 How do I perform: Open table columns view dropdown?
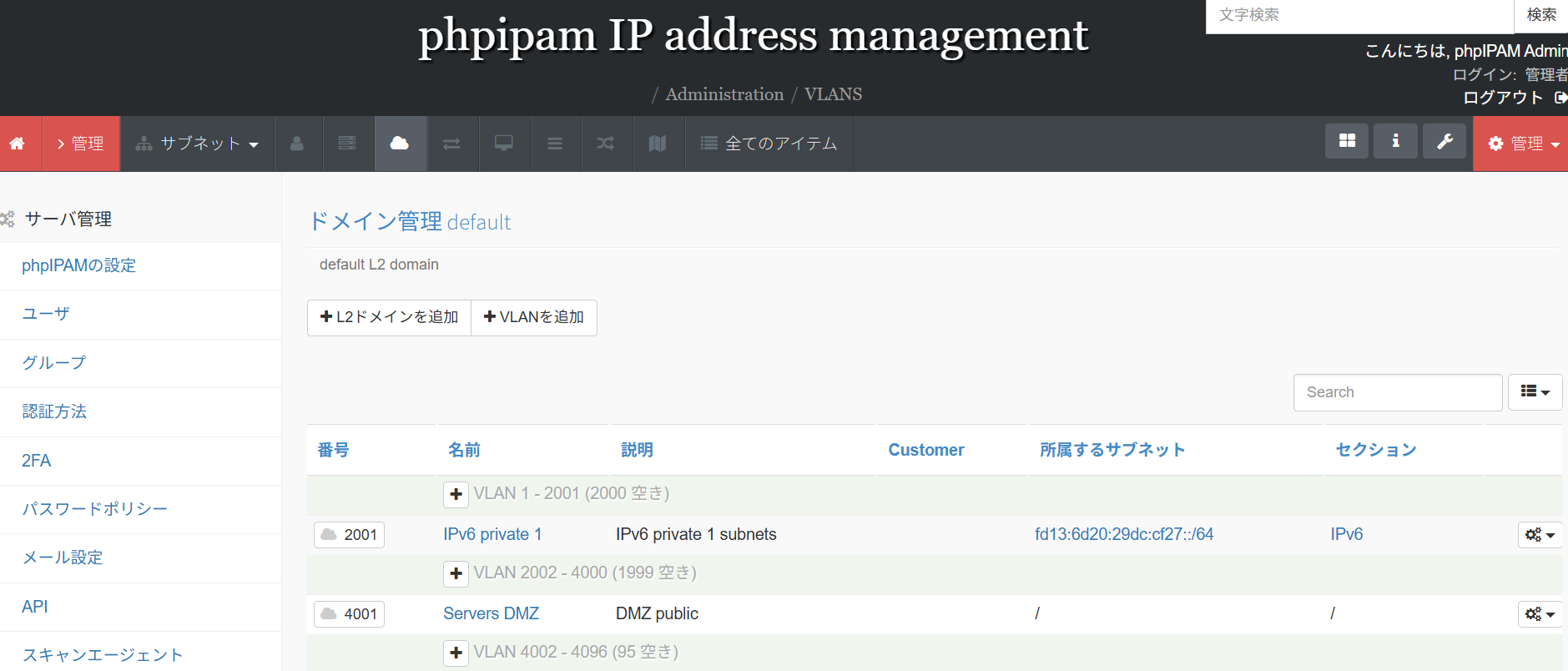(1535, 392)
